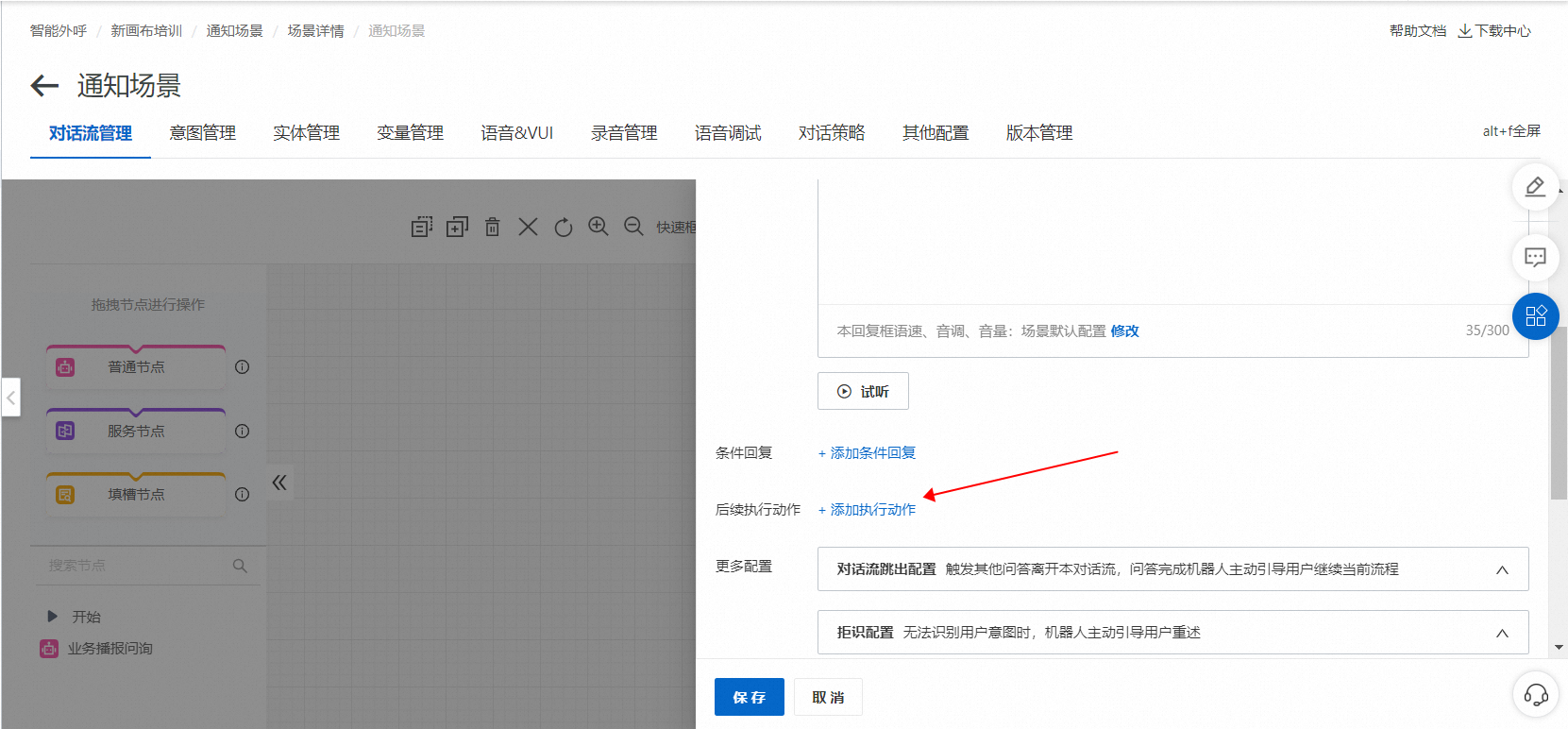Click the 试听 preview button
The width and height of the screenshot is (1568, 729).
pos(863,391)
